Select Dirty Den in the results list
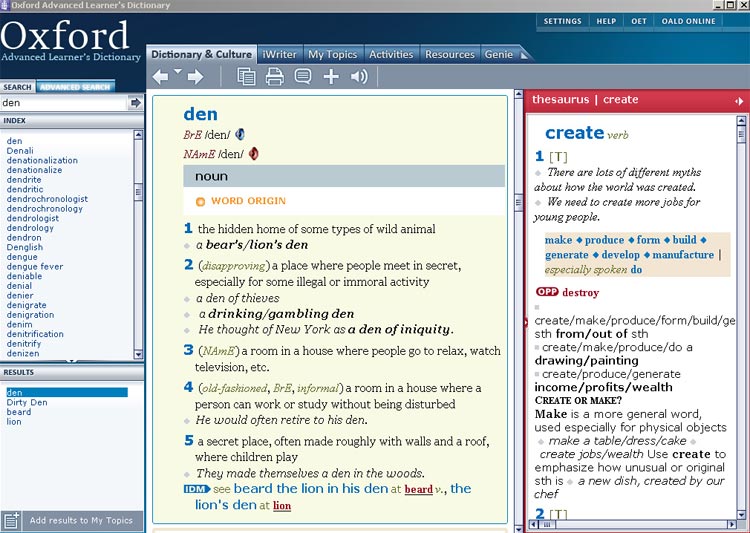The height and width of the screenshot is (533, 750). tap(27, 402)
